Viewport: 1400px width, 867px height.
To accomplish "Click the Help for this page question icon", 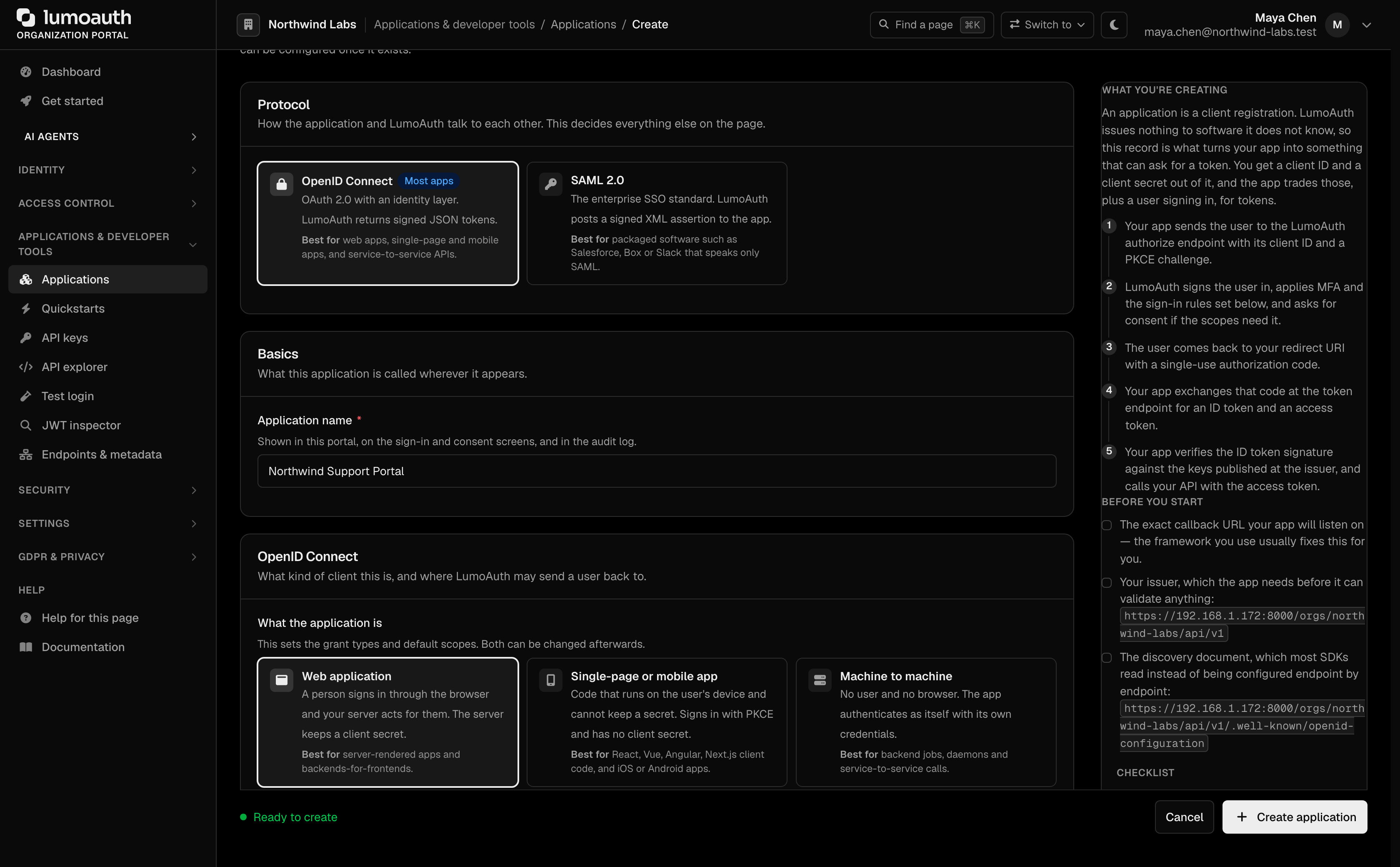I will (x=26, y=618).
